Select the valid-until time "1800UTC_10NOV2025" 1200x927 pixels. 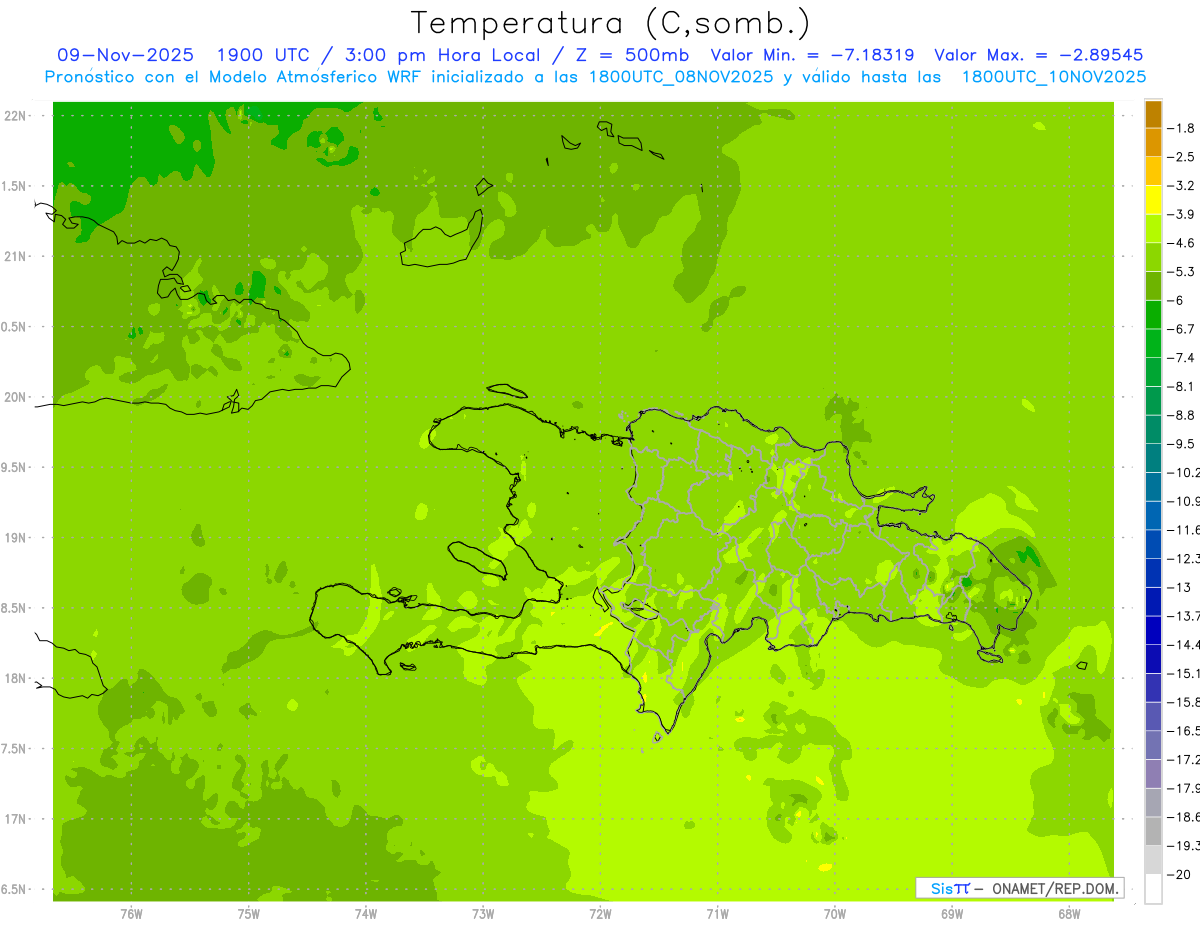tap(1053, 77)
